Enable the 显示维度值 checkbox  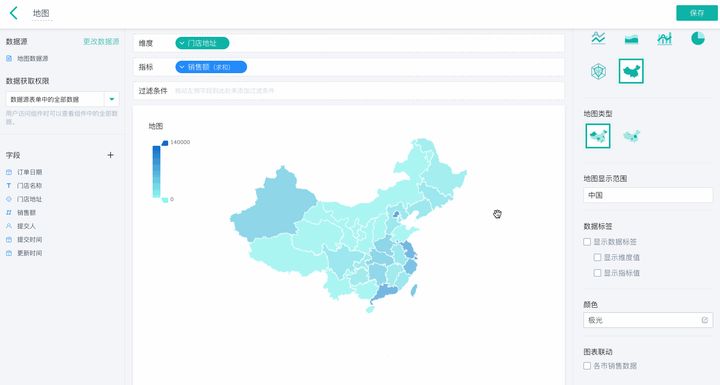pos(597,257)
